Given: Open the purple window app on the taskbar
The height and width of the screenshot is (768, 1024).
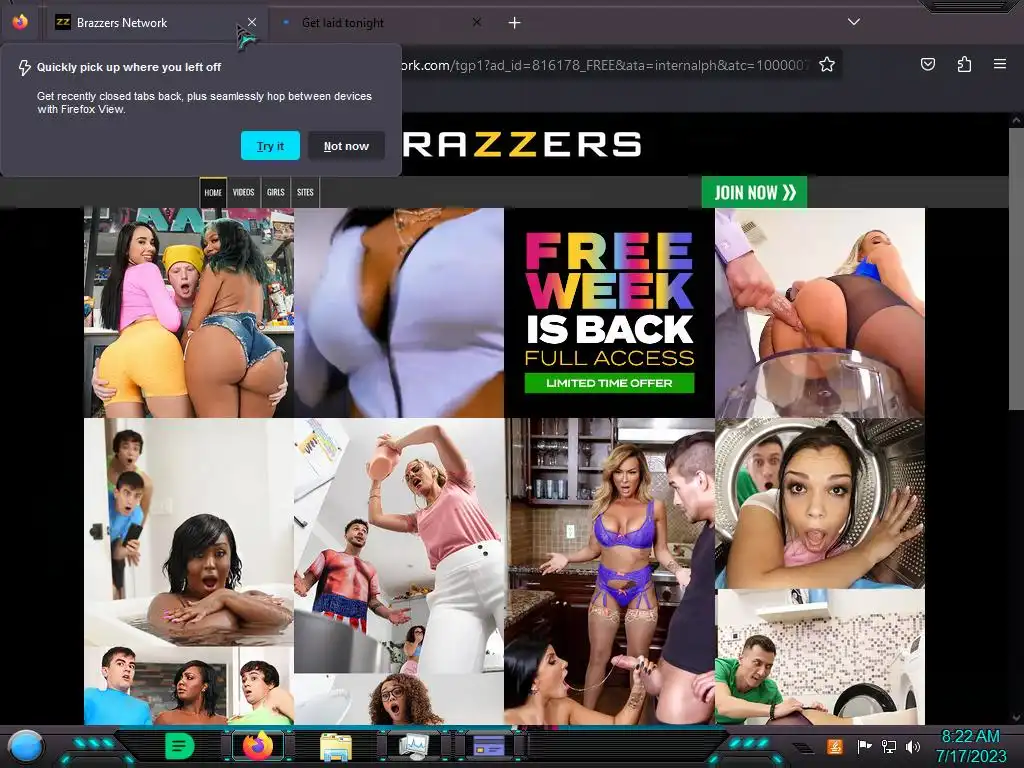Looking at the screenshot, I should (489, 746).
